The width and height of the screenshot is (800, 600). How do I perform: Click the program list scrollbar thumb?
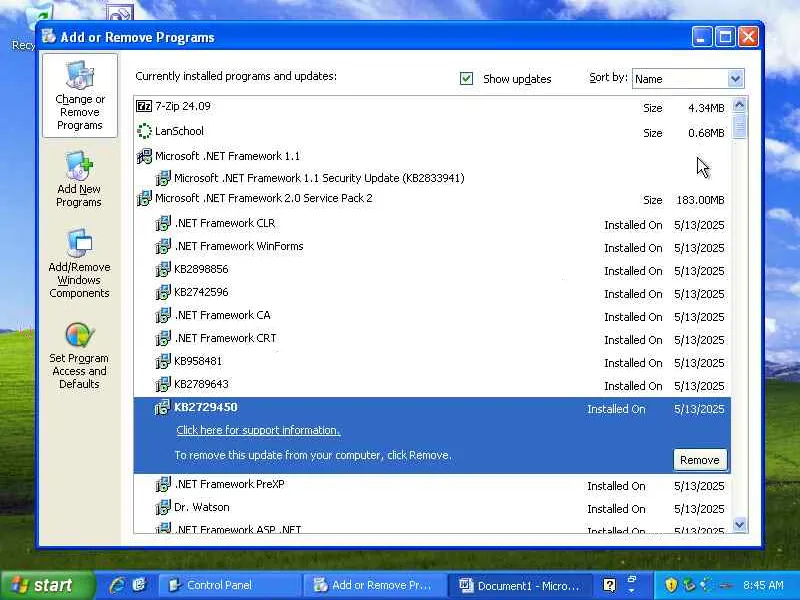739,127
